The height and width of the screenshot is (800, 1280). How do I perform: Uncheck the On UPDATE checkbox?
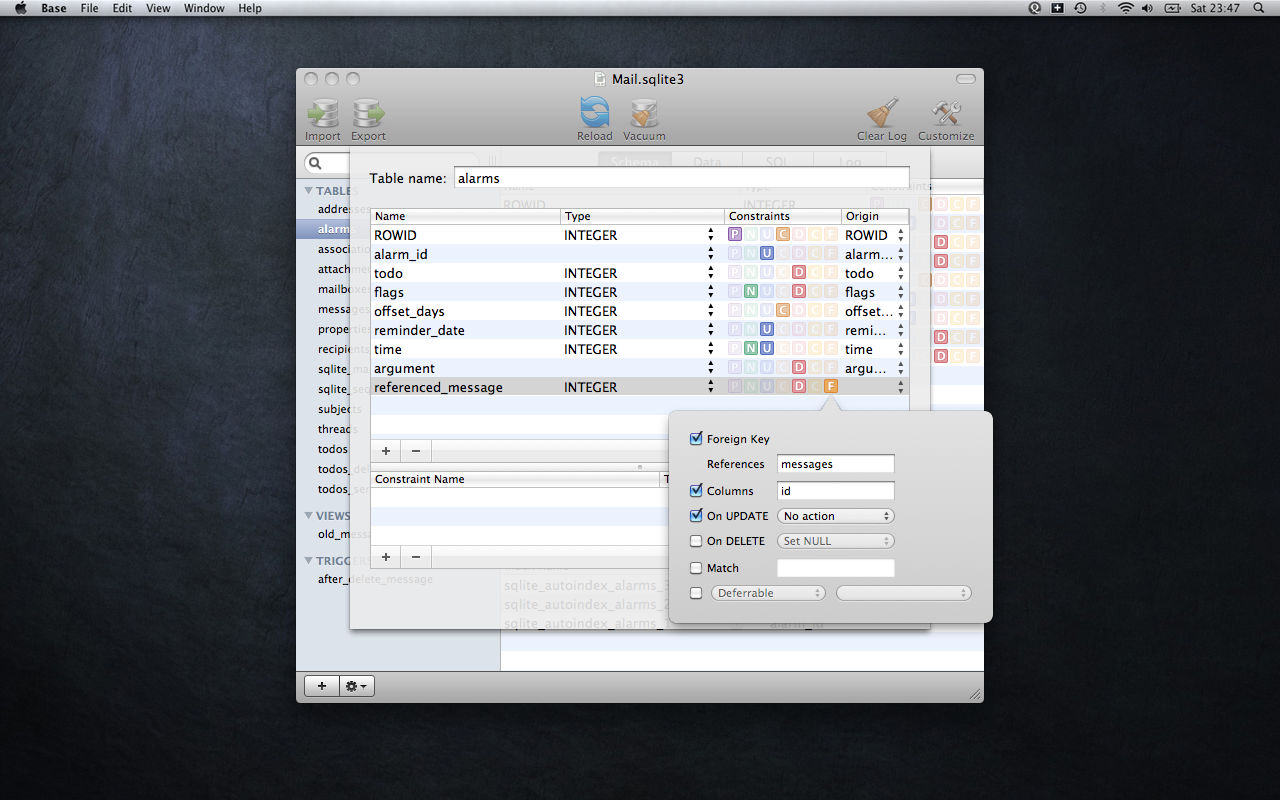[696, 516]
